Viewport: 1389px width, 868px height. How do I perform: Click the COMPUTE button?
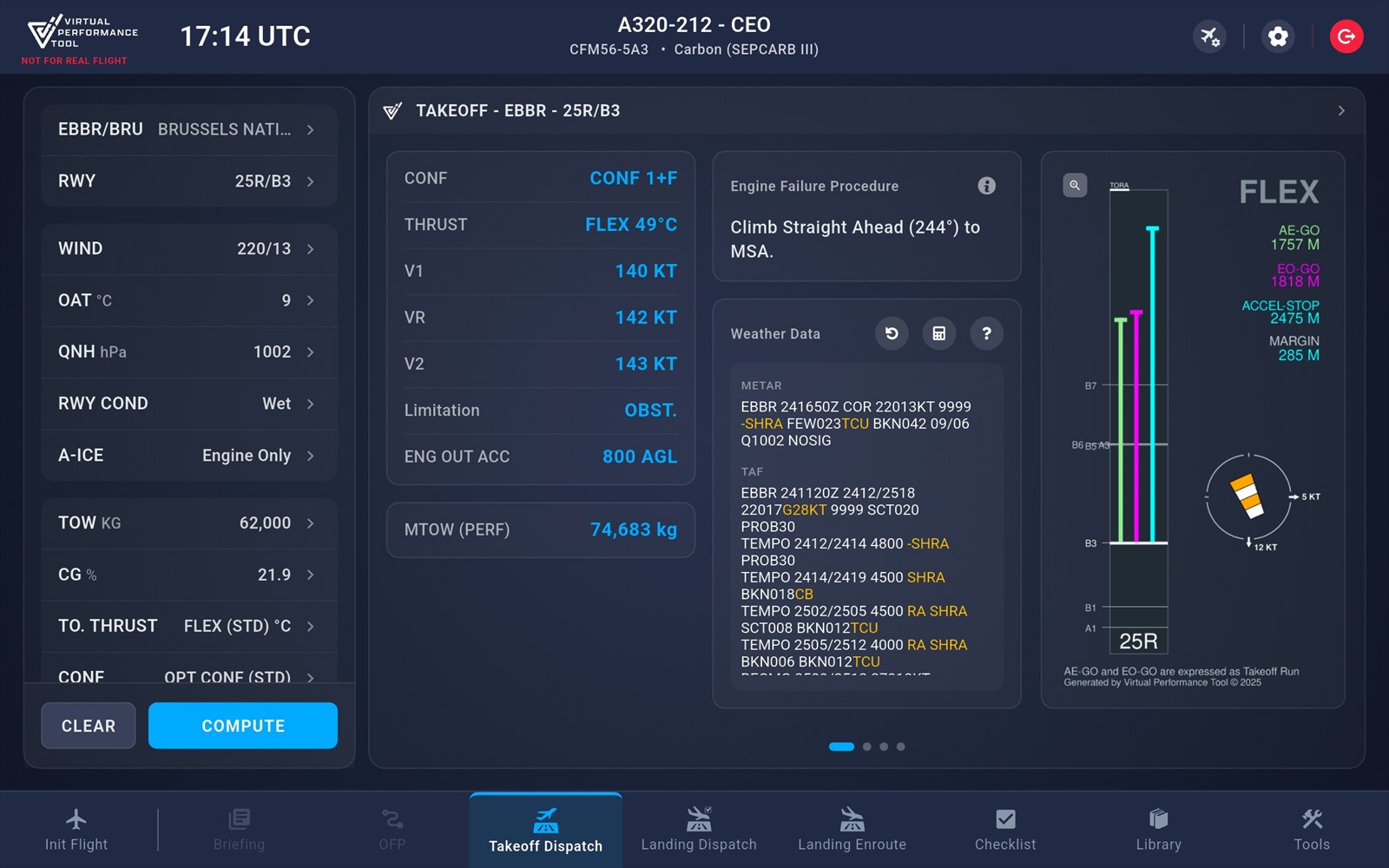tap(243, 726)
